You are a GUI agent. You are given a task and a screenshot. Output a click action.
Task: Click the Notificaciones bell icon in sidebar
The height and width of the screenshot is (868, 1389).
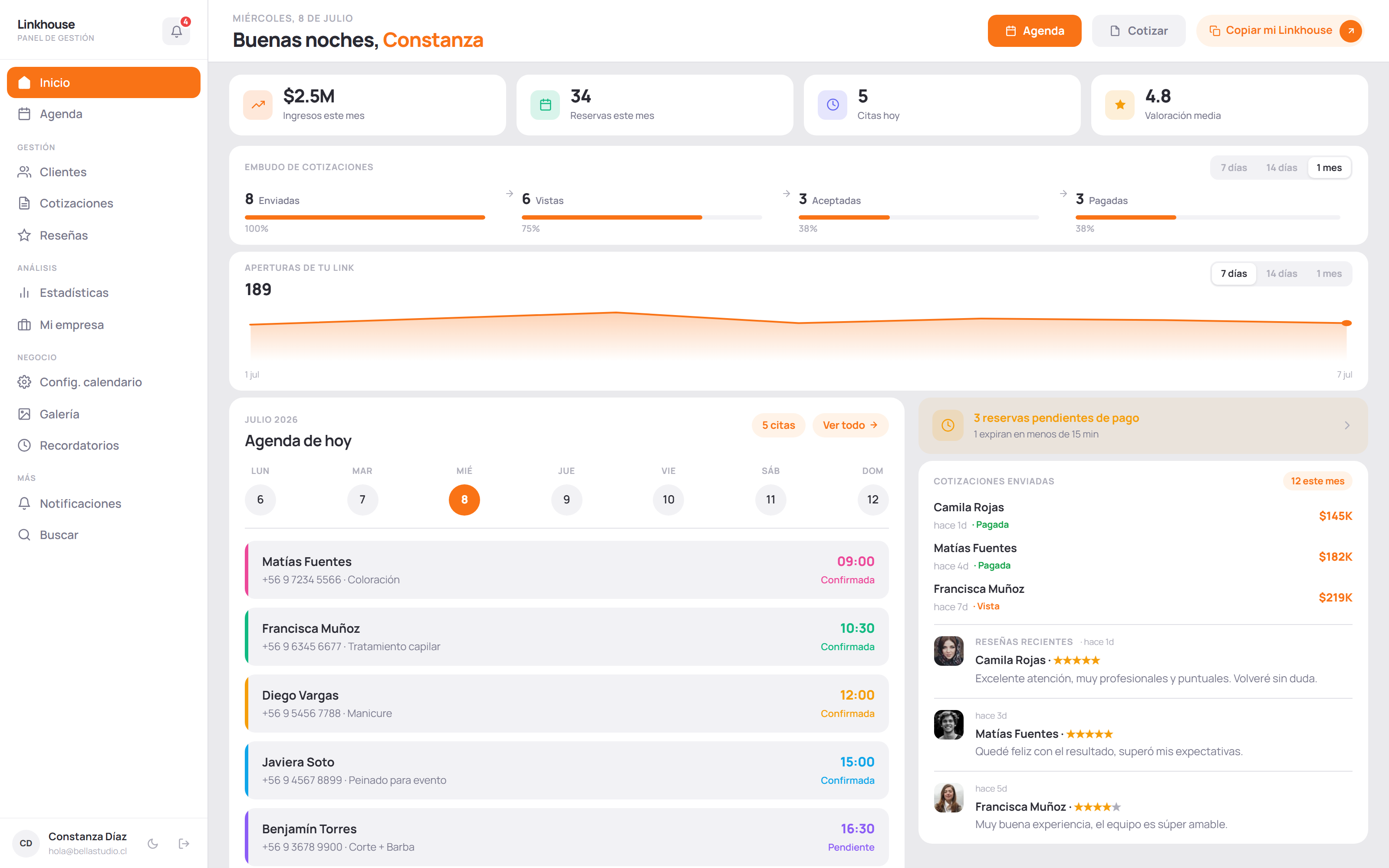click(x=24, y=503)
